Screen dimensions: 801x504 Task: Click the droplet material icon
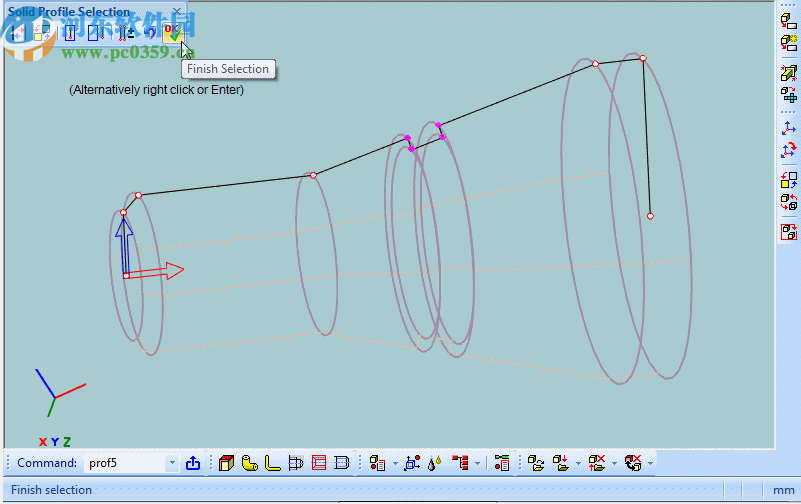434,463
